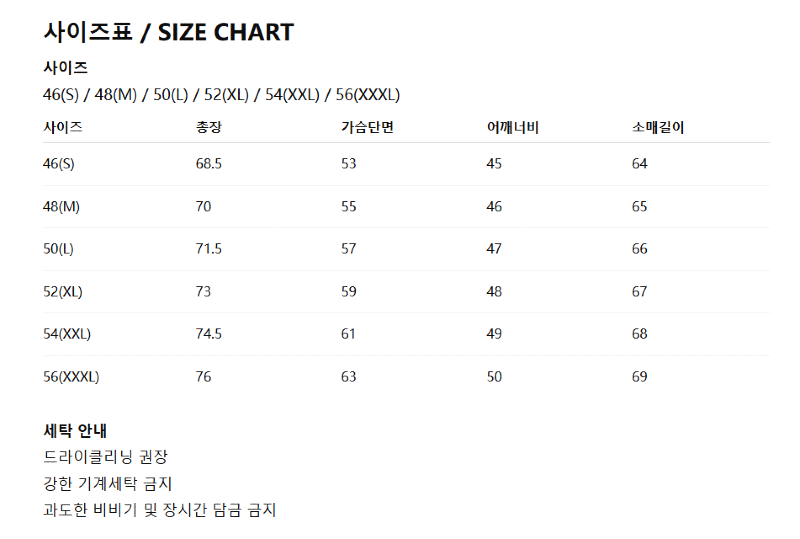Click the 소매길이 column header

click(x=658, y=128)
